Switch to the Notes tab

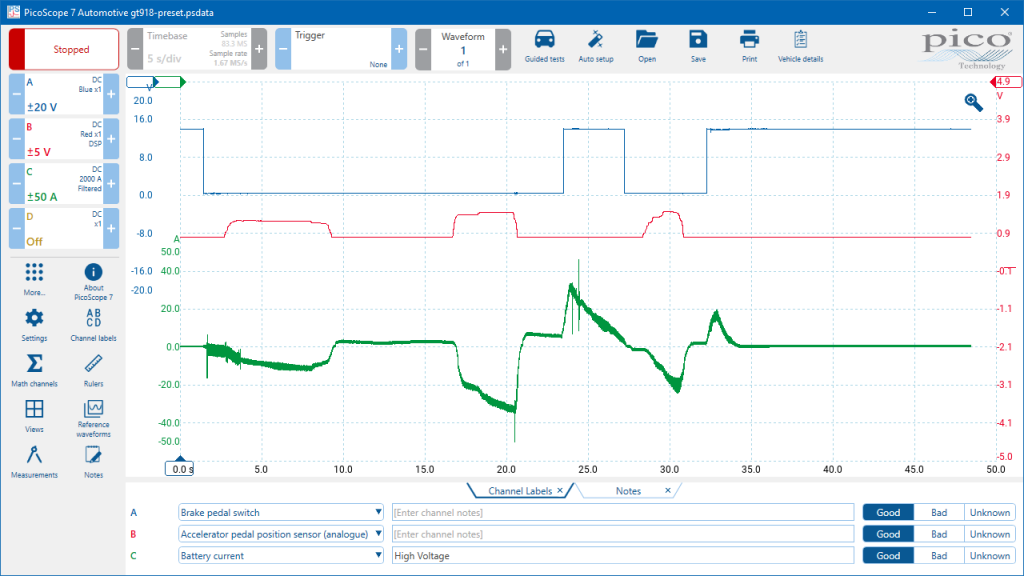coord(628,491)
